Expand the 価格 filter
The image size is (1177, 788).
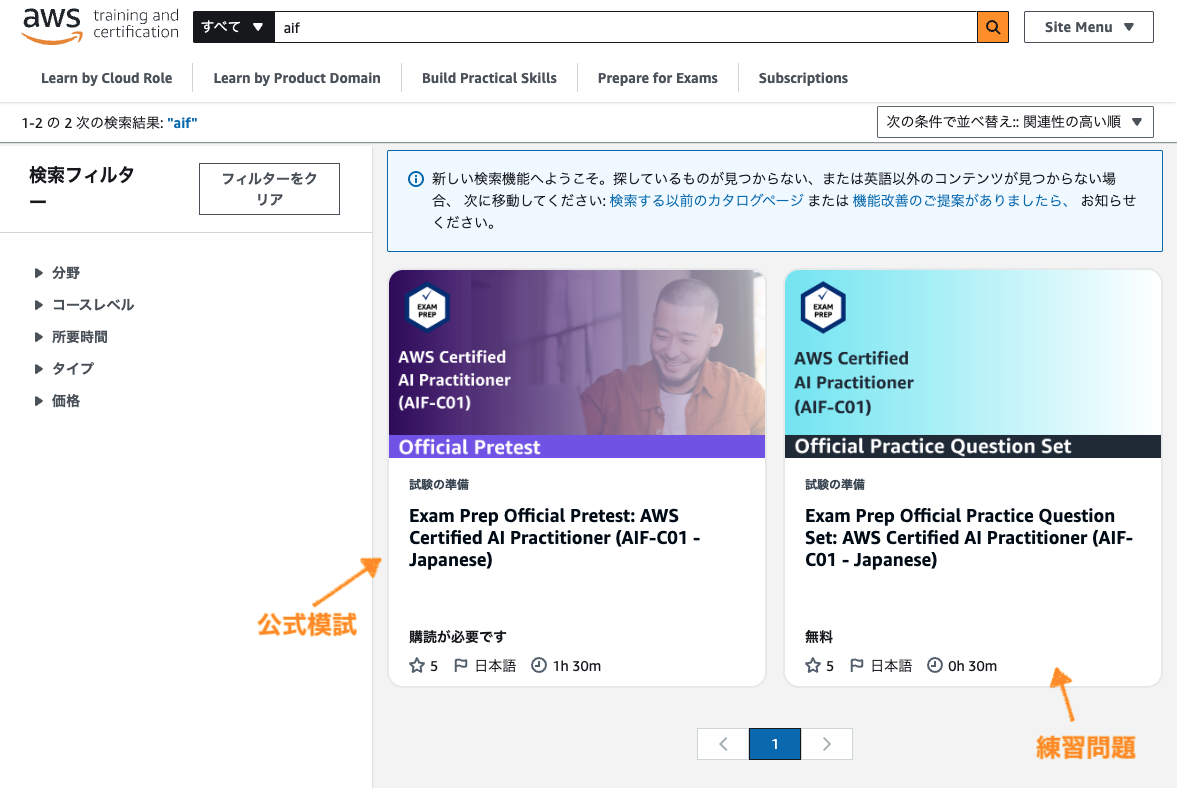point(57,401)
